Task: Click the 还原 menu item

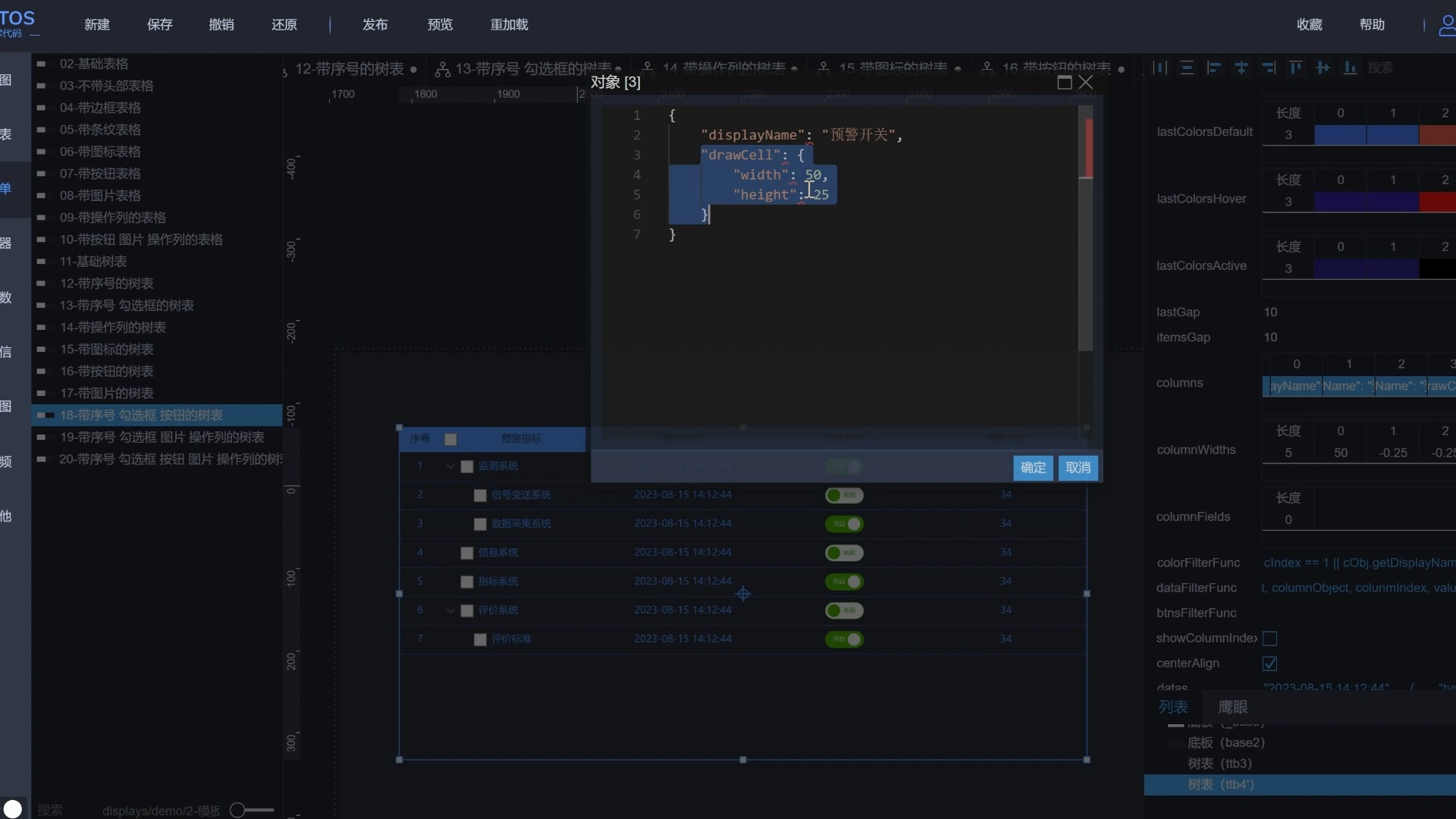Action: coord(284,25)
